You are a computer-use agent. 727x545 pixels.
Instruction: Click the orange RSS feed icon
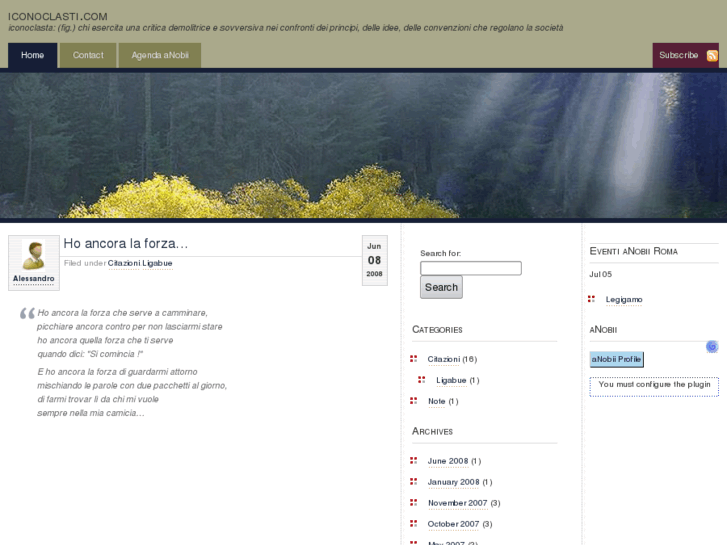(712, 56)
